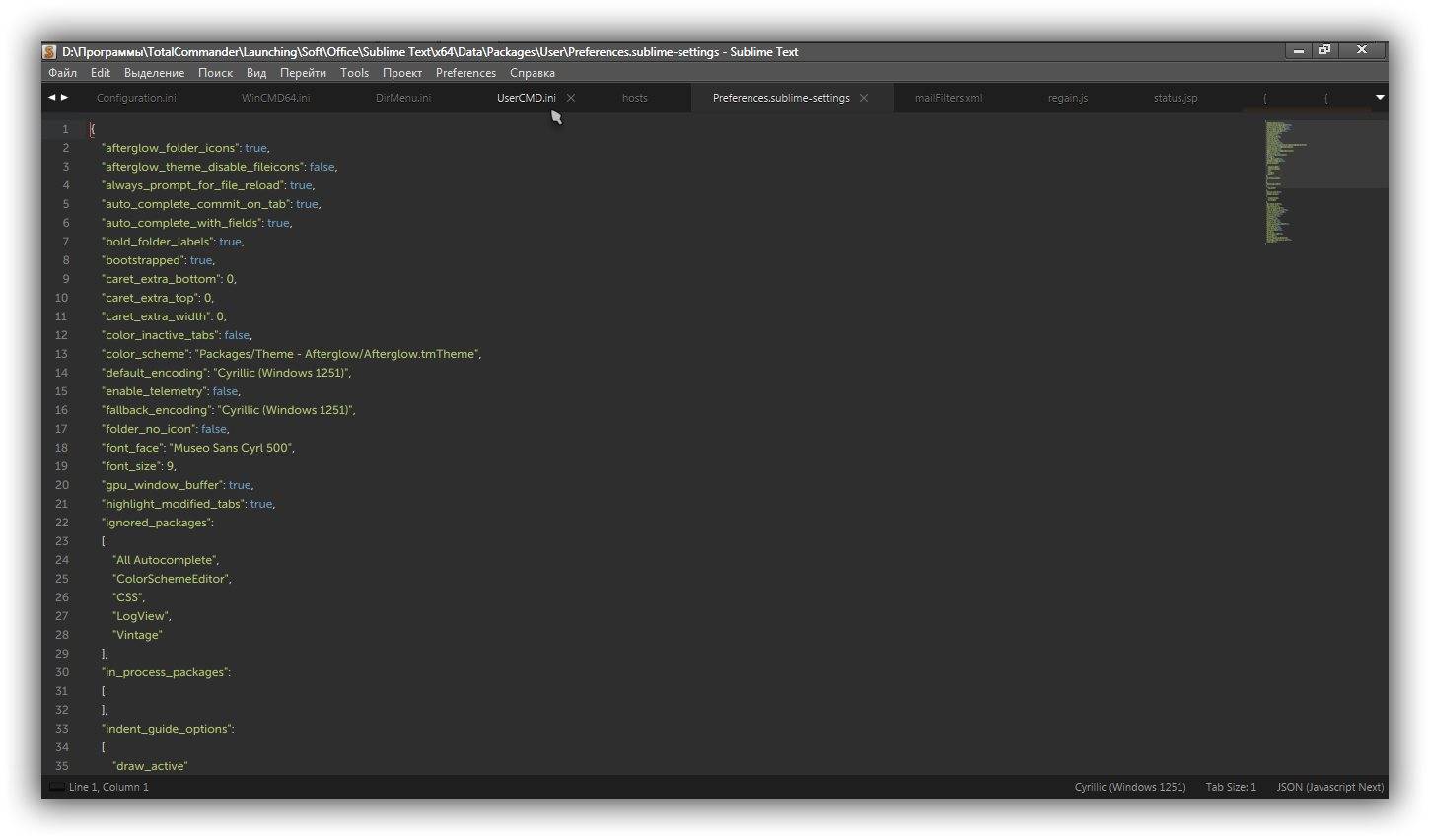Click the "indent_guide_options" key line

pyautogui.click(x=168, y=729)
